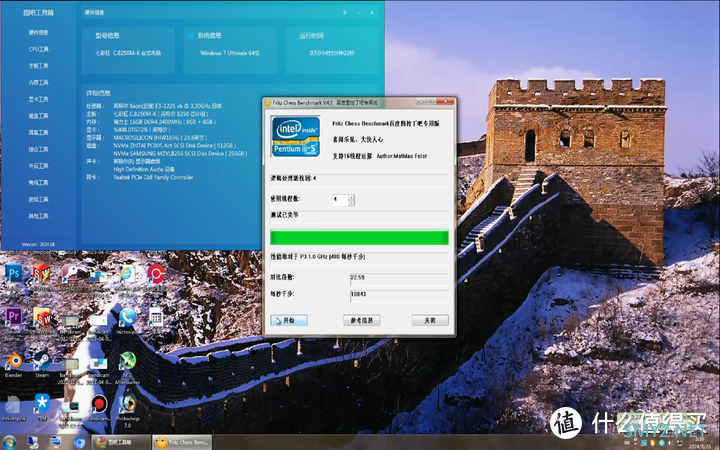Select 综合工具 in toolbox sidebar
This screenshot has height=450, width=720.
pyautogui.click(x=39, y=149)
